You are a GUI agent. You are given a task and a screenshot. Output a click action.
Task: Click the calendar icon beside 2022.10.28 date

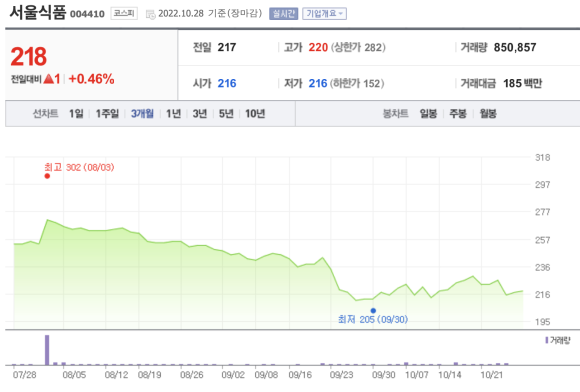click(151, 14)
